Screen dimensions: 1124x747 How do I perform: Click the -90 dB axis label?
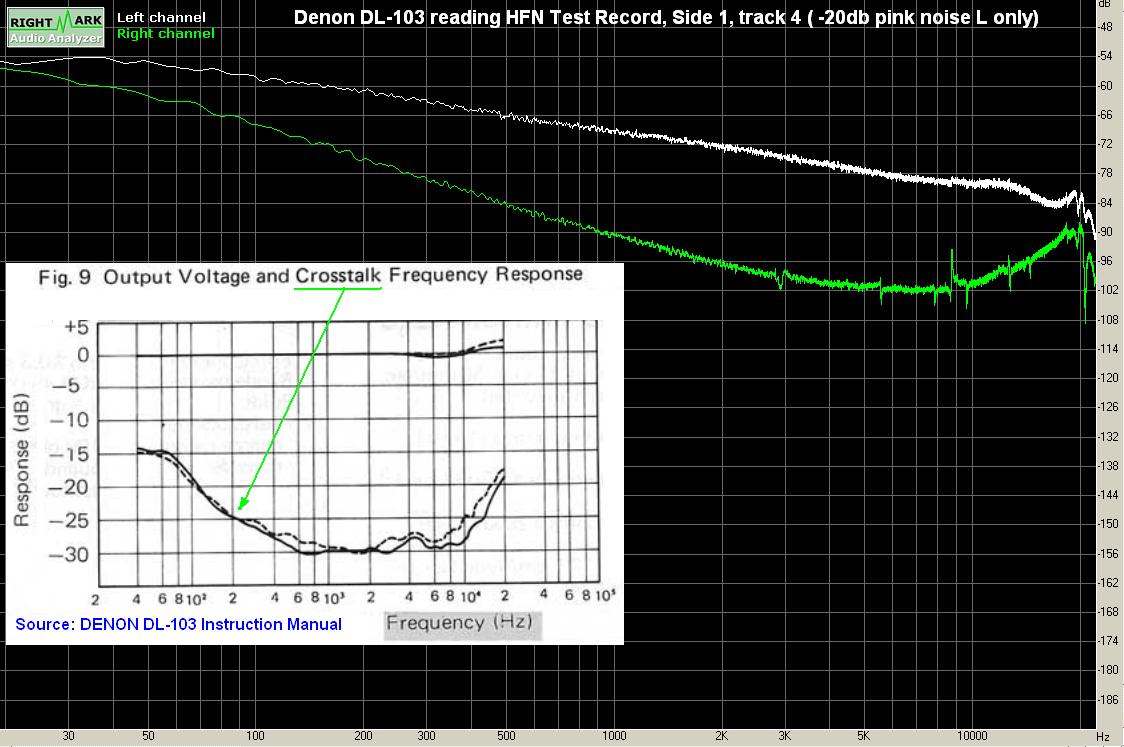pyautogui.click(x=1105, y=232)
